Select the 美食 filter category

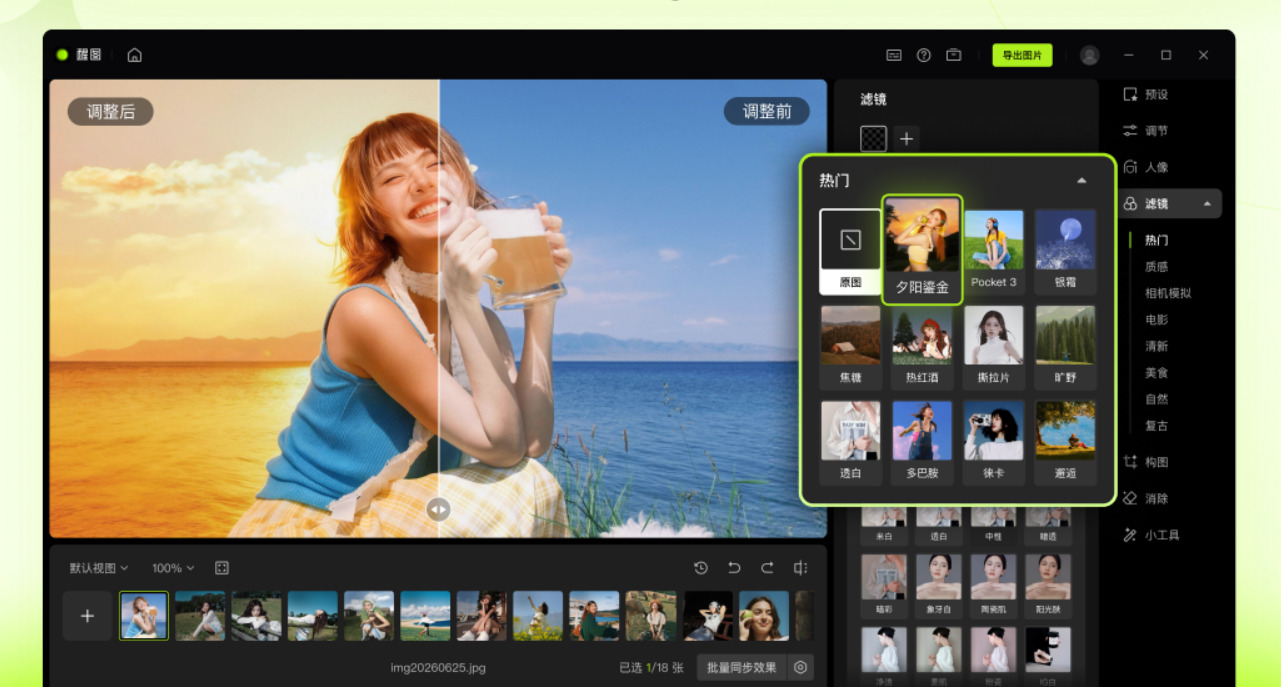1156,373
